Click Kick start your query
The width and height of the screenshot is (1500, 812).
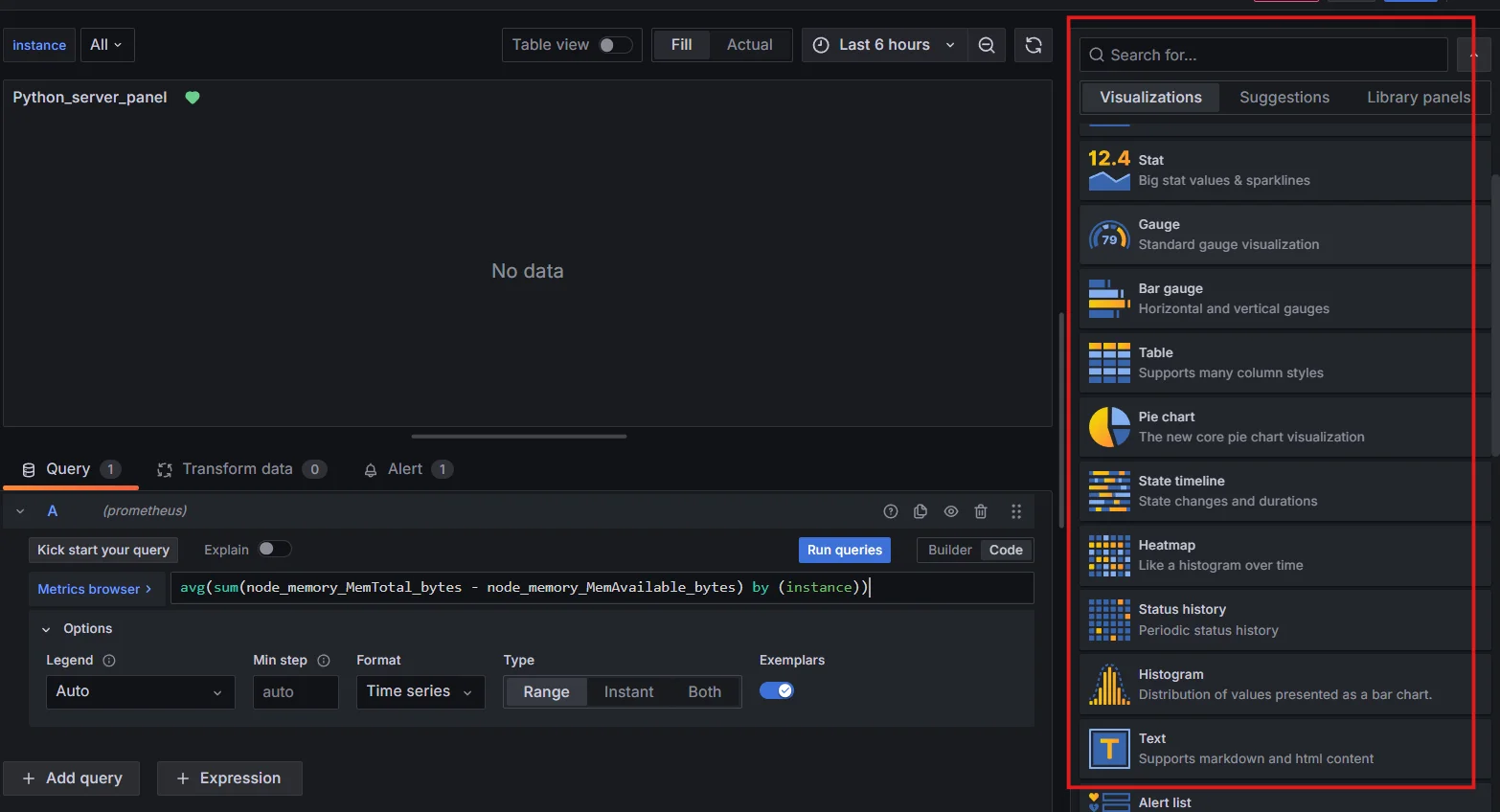[x=103, y=550]
